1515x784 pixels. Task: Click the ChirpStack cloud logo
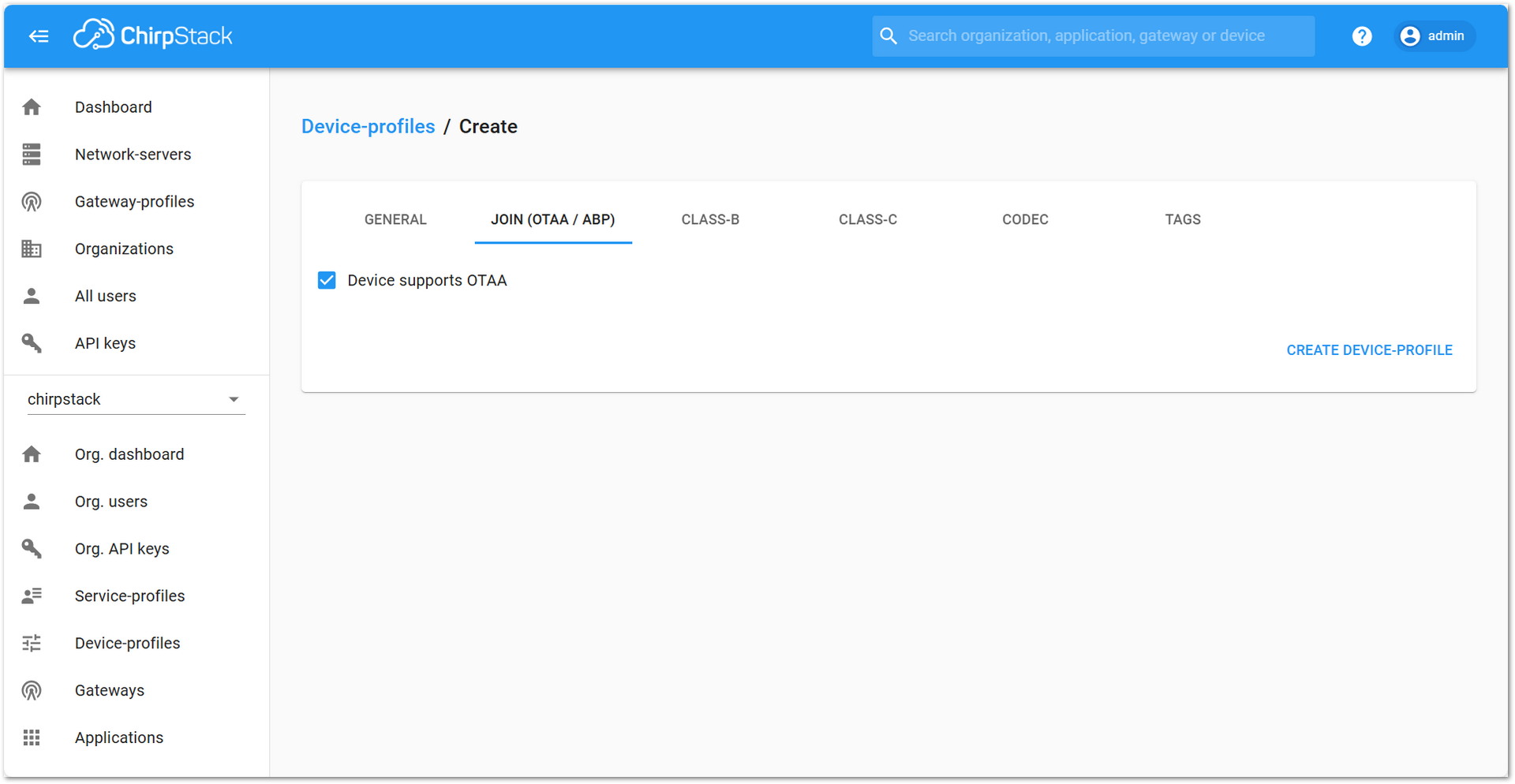94,34
